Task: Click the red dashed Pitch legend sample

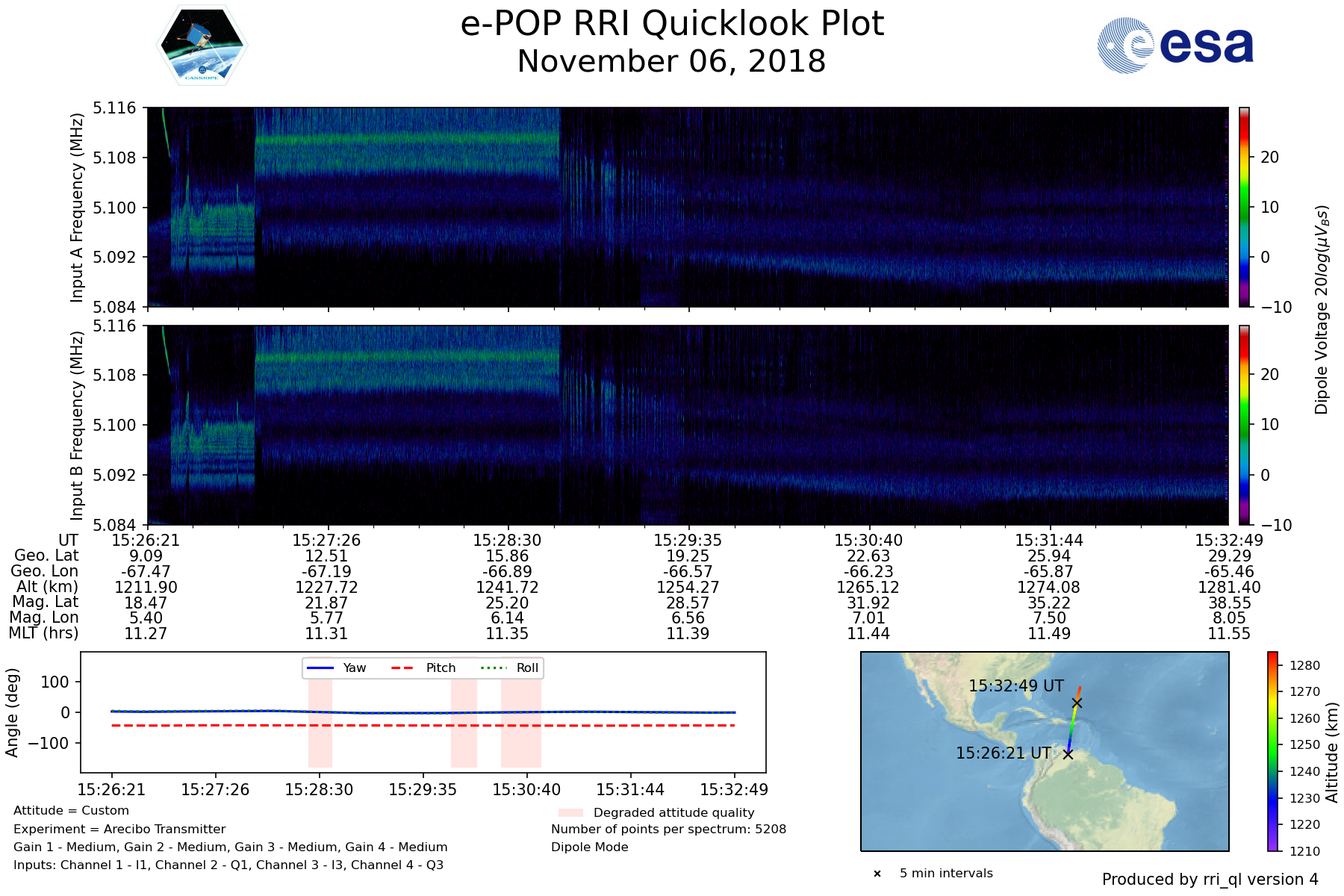Action: pyautogui.click(x=402, y=668)
